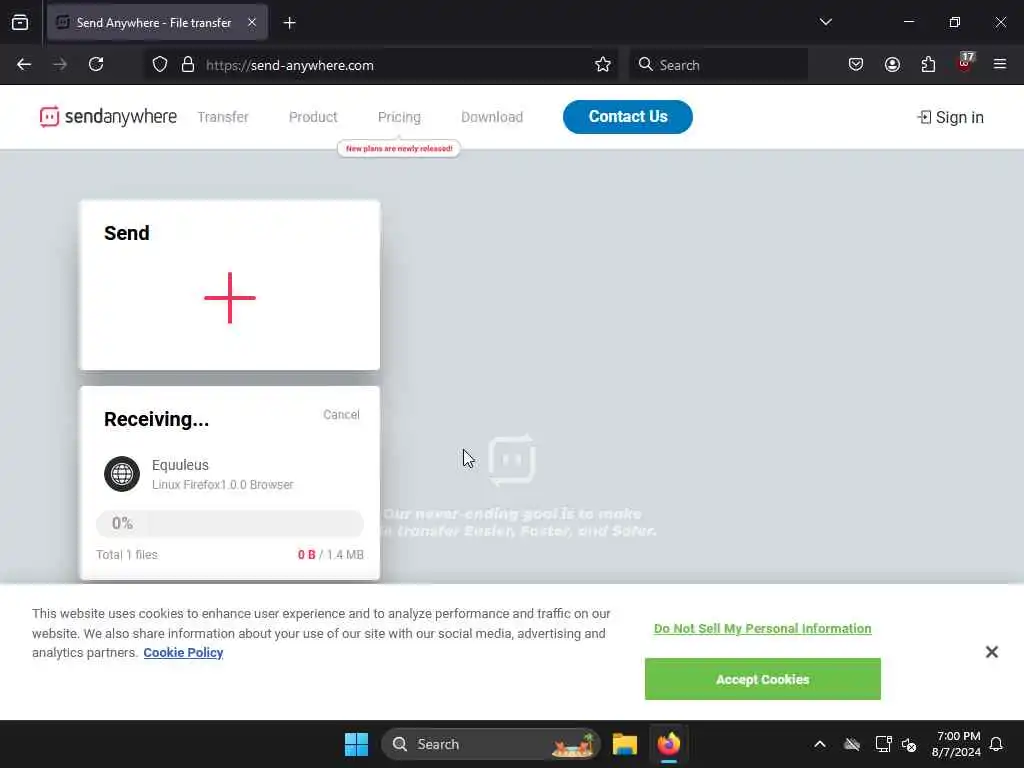The height and width of the screenshot is (768, 1024).
Task: Click the red plus icon to add files
Action: (229, 298)
